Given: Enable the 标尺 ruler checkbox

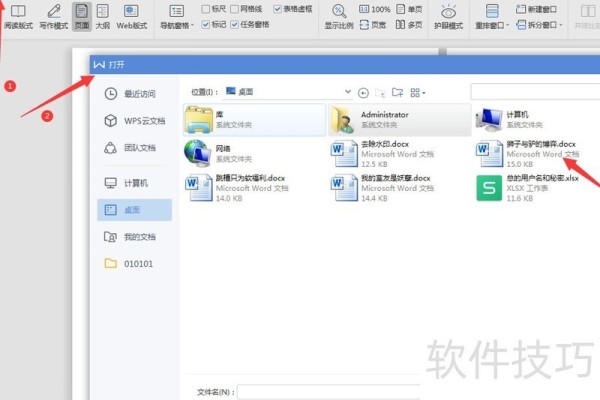Looking at the screenshot, I should pos(205,9).
